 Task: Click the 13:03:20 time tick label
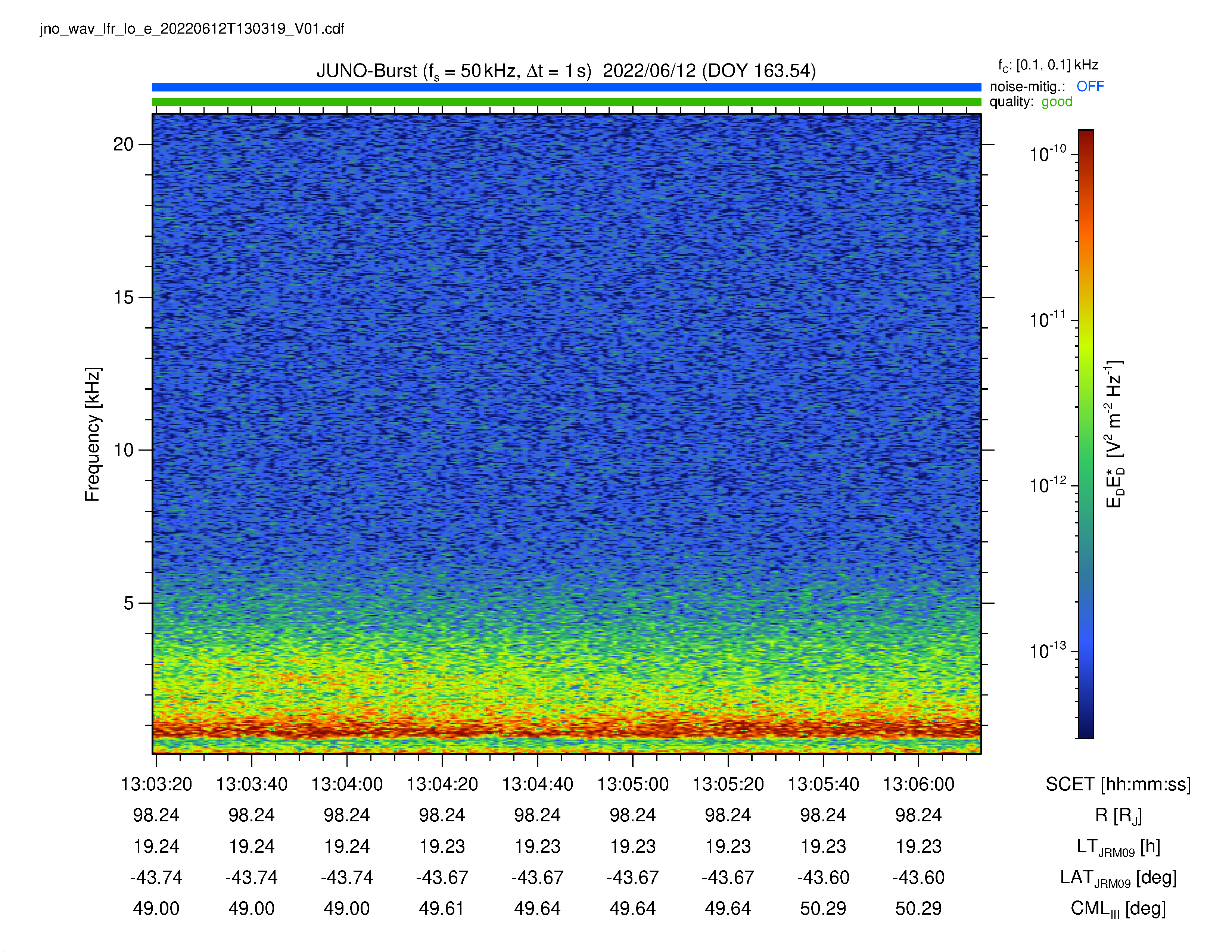[x=156, y=784]
